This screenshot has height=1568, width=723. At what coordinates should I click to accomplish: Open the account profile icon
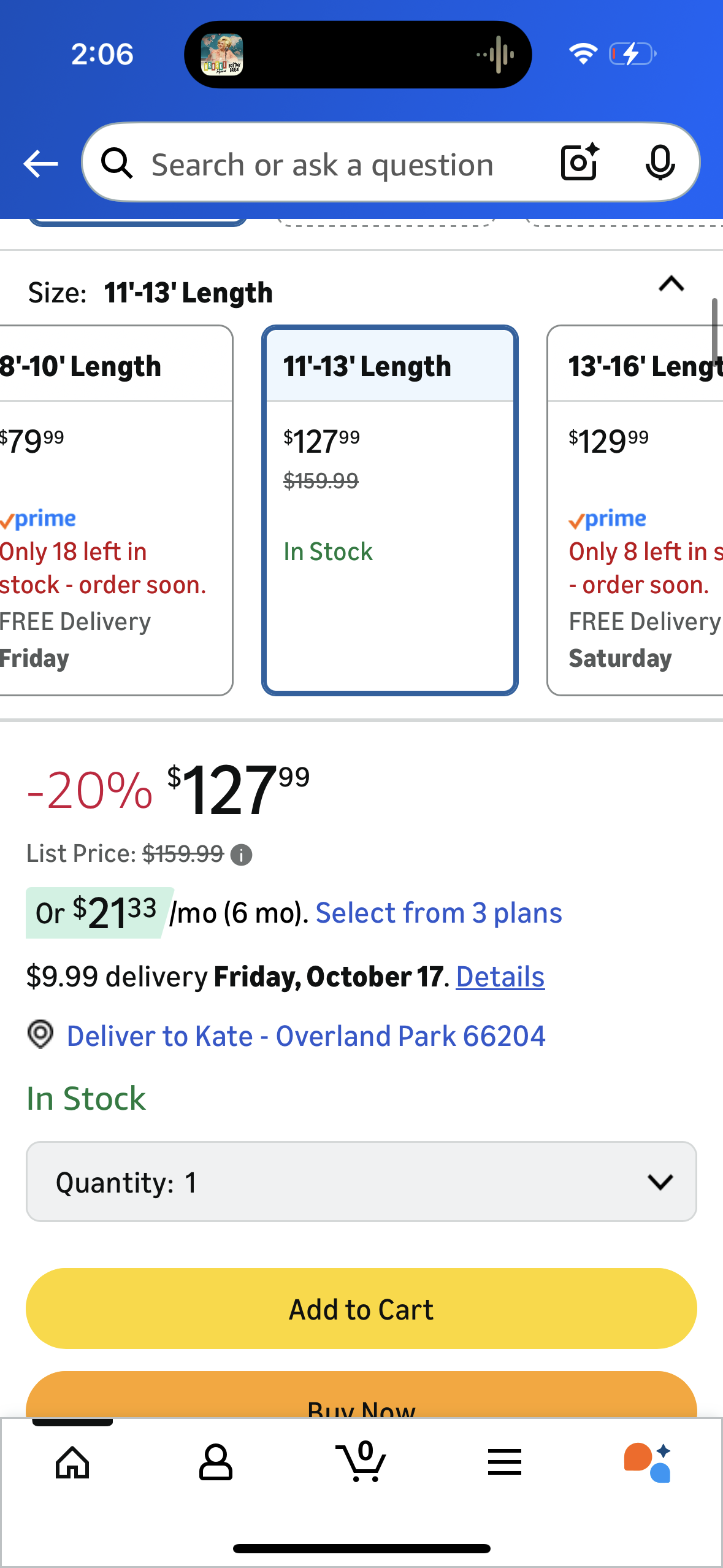[x=216, y=1462]
